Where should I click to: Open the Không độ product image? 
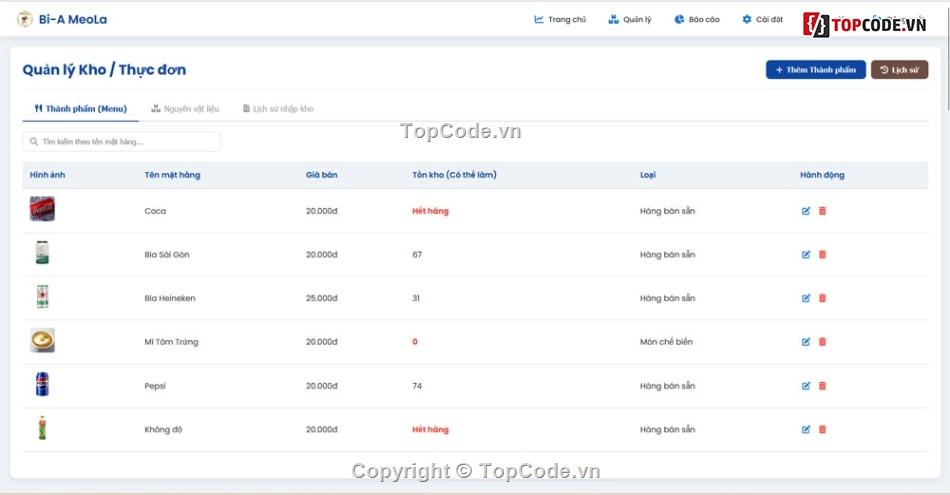pyautogui.click(x=42, y=428)
